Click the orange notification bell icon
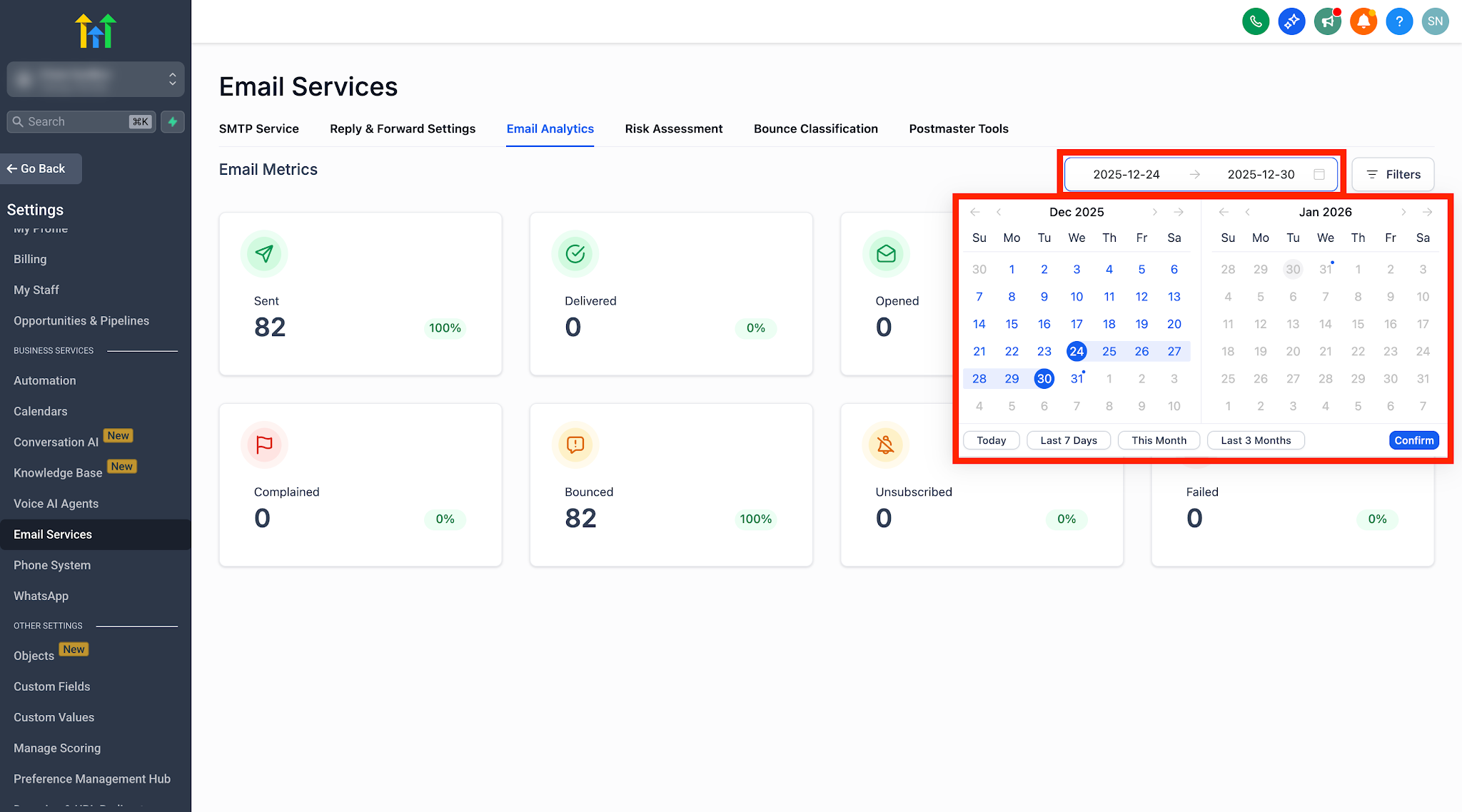Viewport: 1462px width, 812px height. (1363, 21)
